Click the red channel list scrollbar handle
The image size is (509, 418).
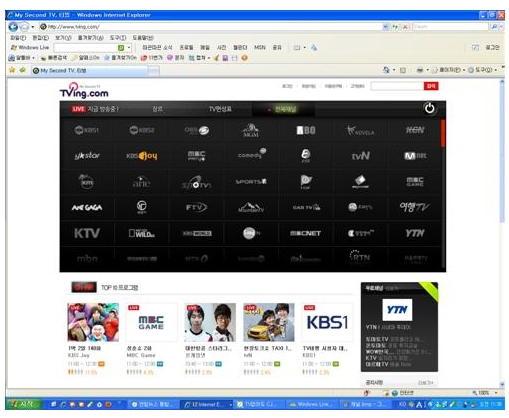pos(443,133)
